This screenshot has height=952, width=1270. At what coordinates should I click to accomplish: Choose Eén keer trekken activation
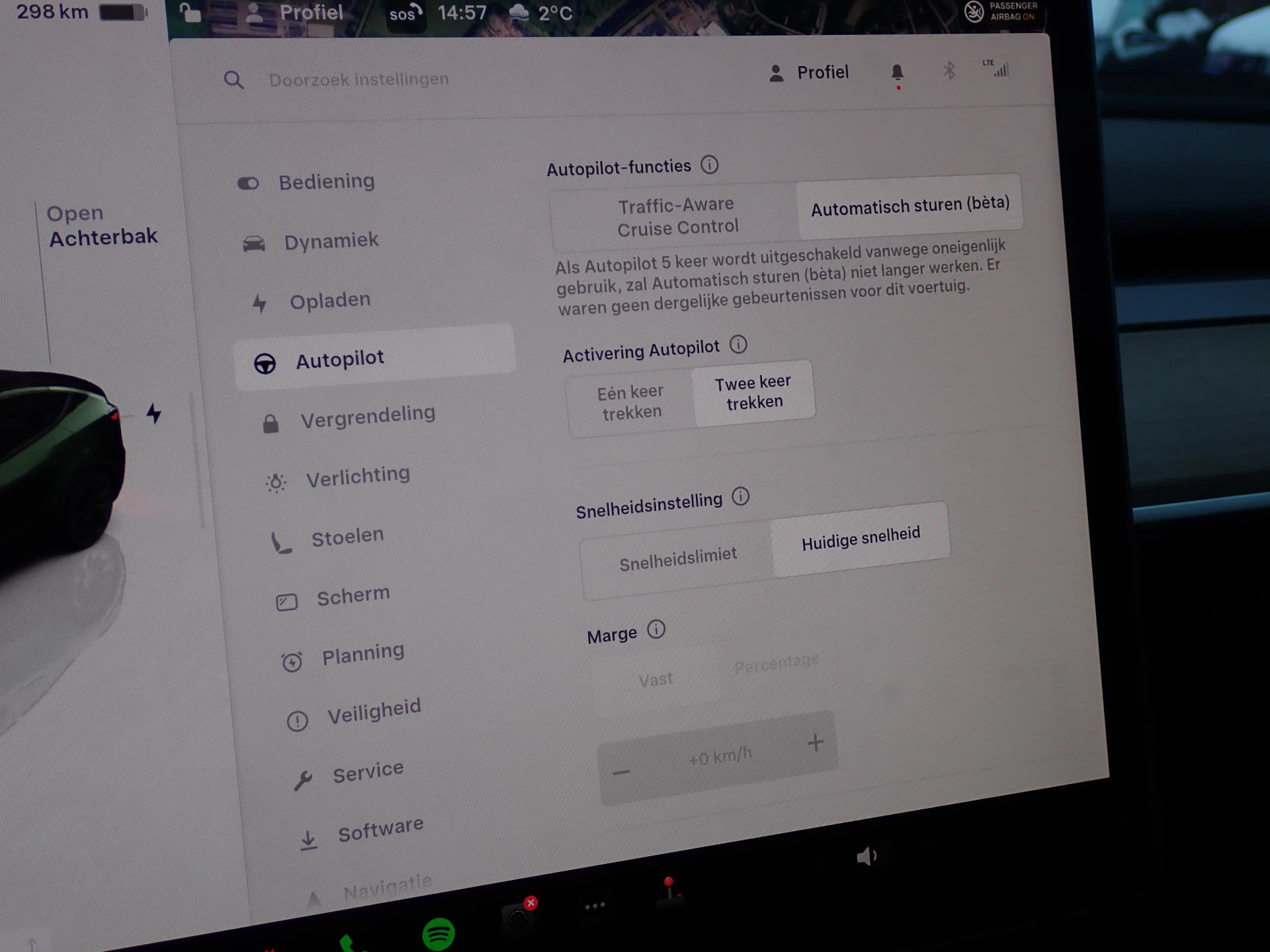point(630,402)
